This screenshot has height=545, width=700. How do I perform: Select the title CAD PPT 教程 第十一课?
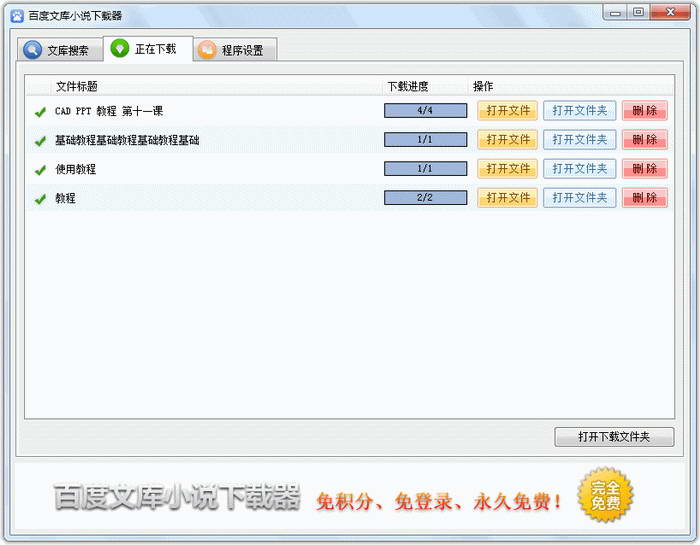109,111
